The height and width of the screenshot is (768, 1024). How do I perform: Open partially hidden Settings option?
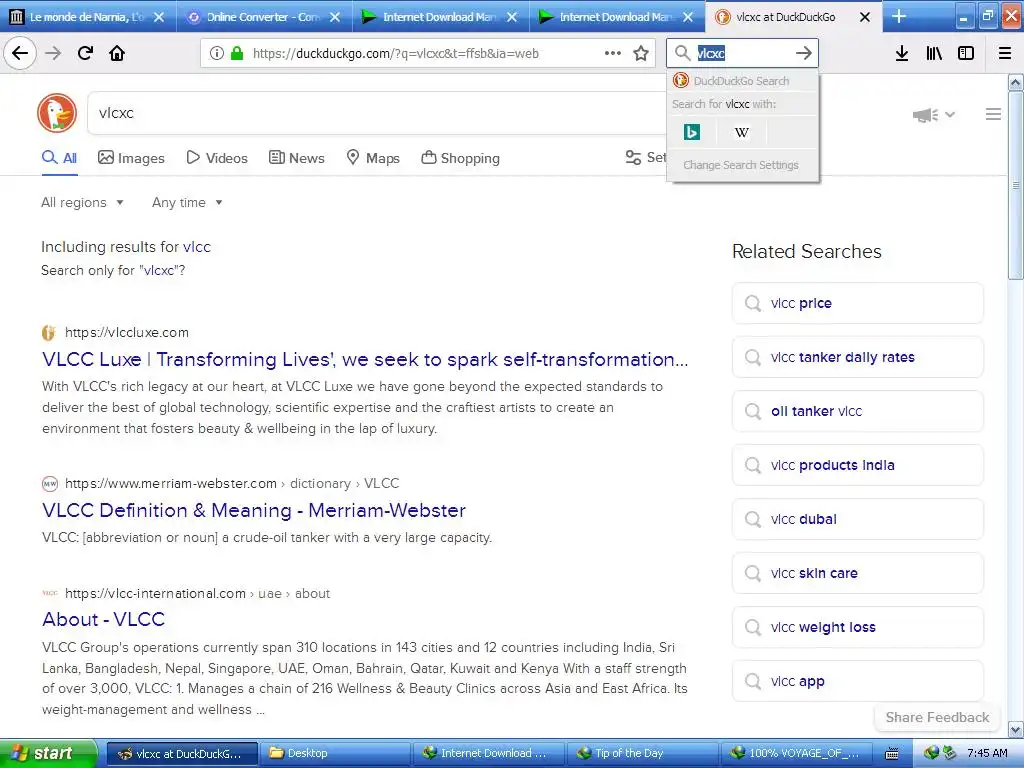coord(645,157)
